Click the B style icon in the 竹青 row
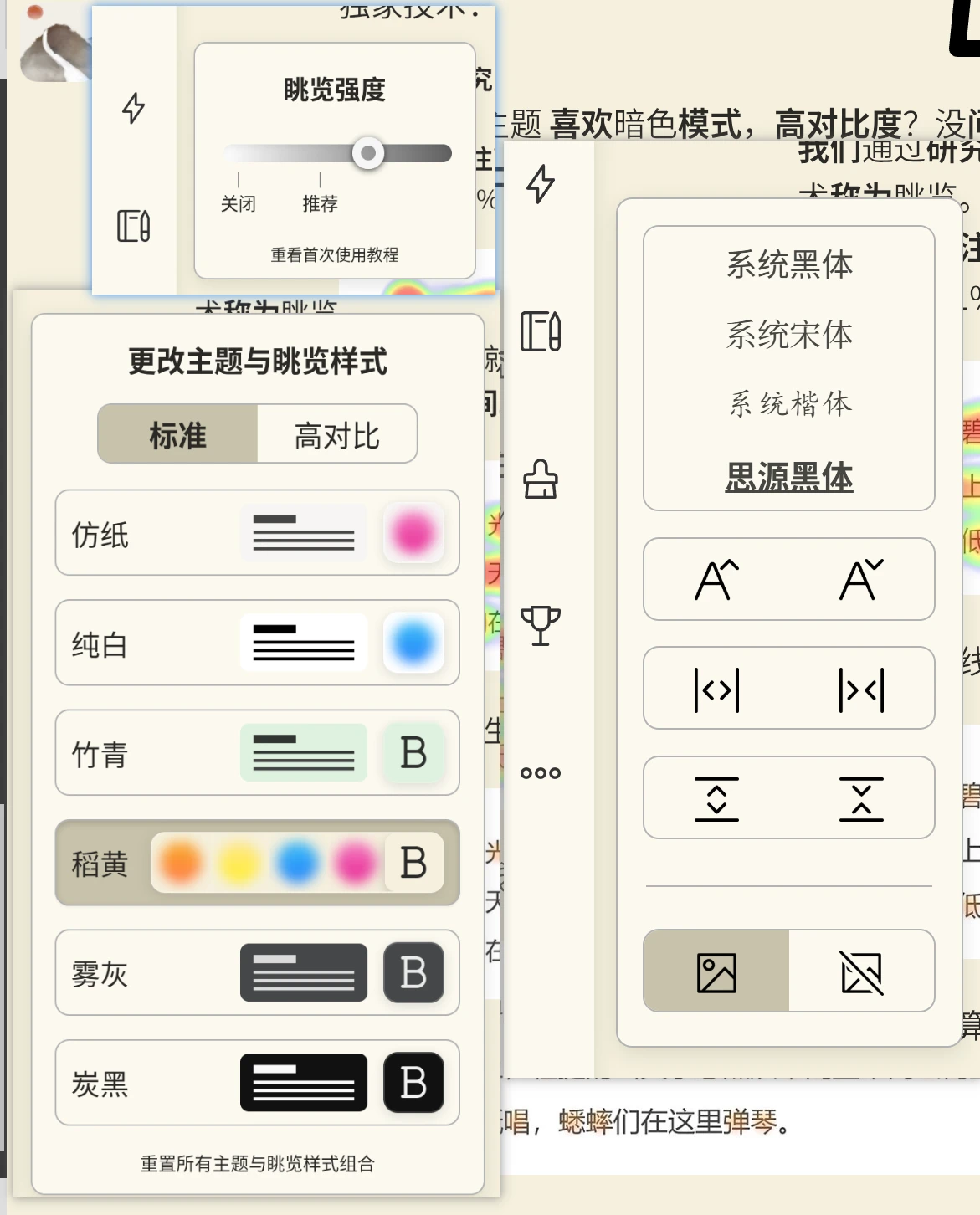 click(413, 753)
